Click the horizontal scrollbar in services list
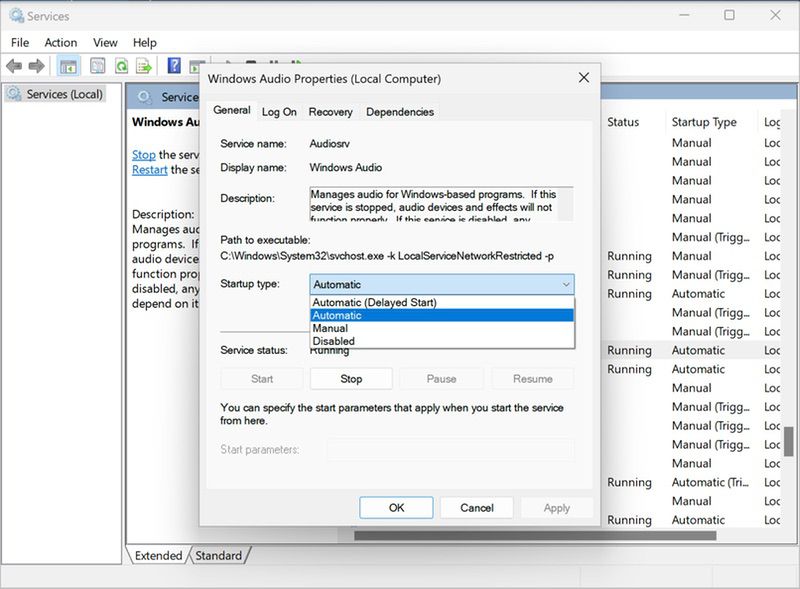 (x=535, y=535)
